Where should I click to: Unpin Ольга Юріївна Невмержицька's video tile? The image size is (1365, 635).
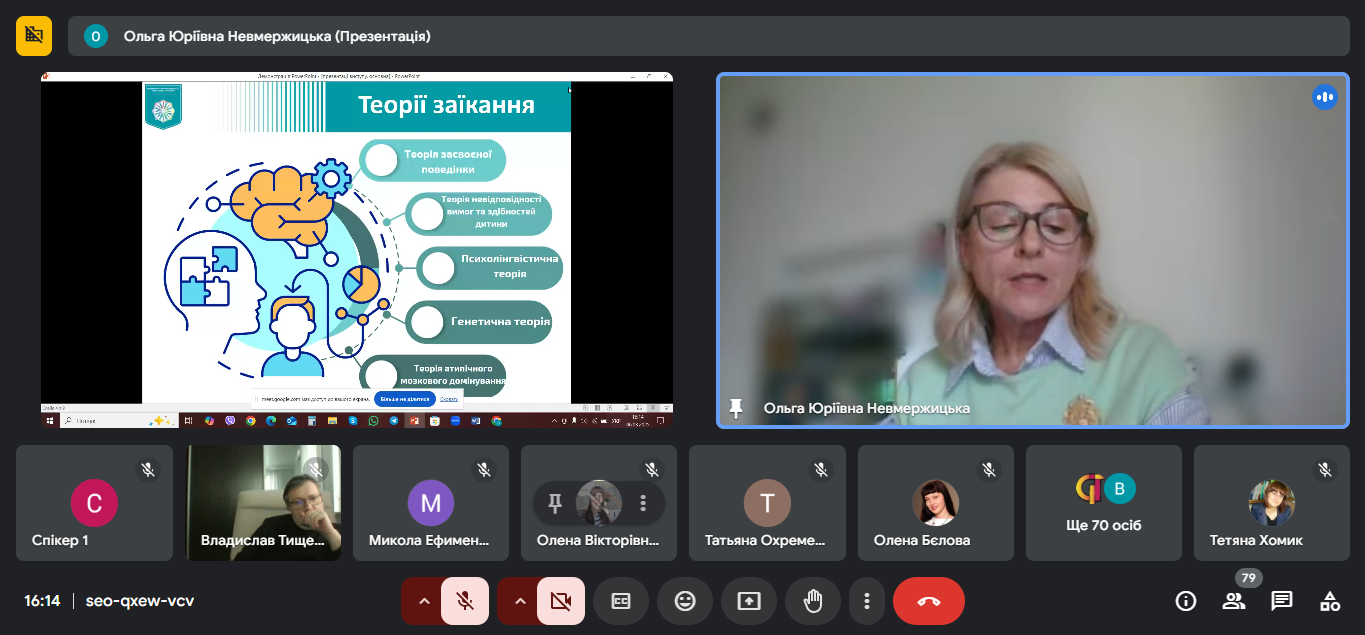click(737, 408)
